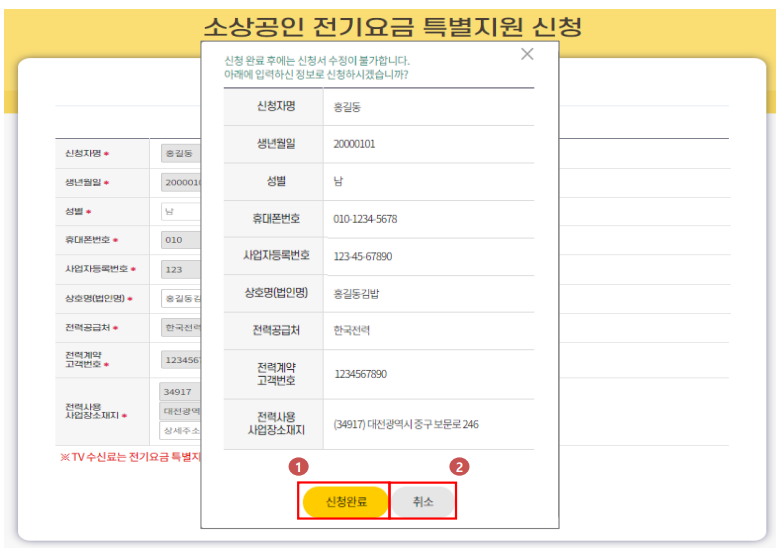776x548 pixels.
Task: Click the 신청자명 input field in background form
Action: [181, 153]
